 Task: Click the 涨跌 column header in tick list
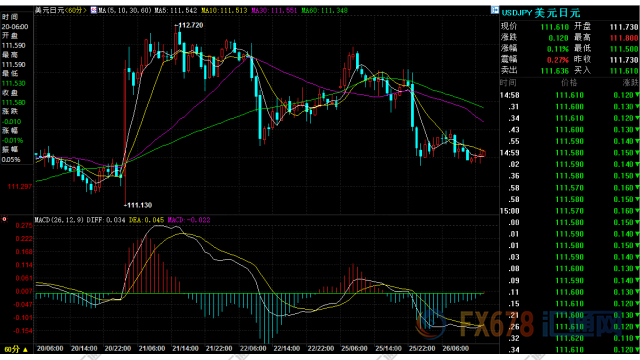(631, 83)
